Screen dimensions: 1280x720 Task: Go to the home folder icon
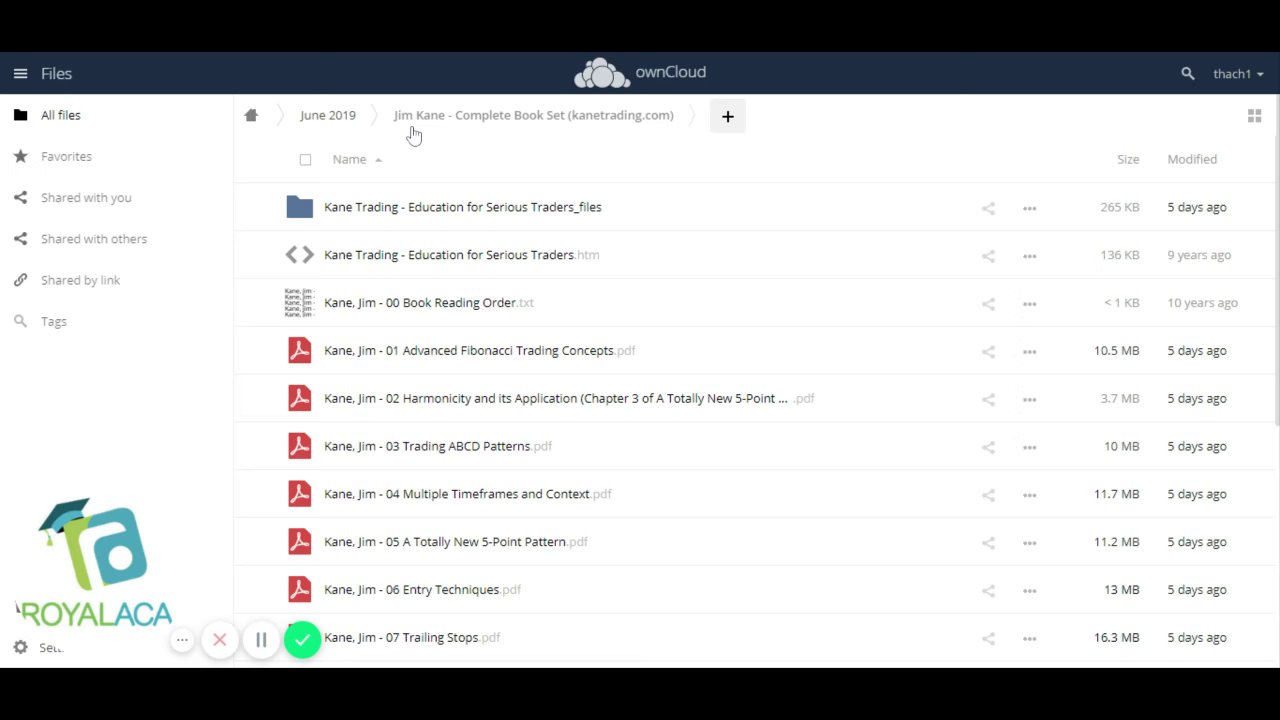[251, 115]
